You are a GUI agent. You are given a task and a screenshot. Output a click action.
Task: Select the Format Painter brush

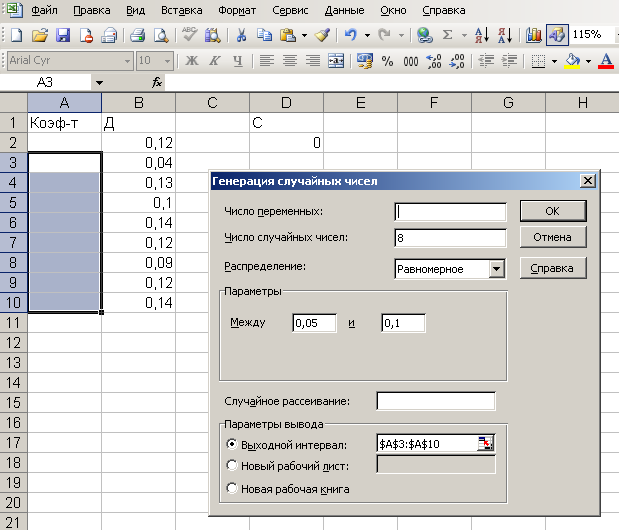[x=322, y=35]
